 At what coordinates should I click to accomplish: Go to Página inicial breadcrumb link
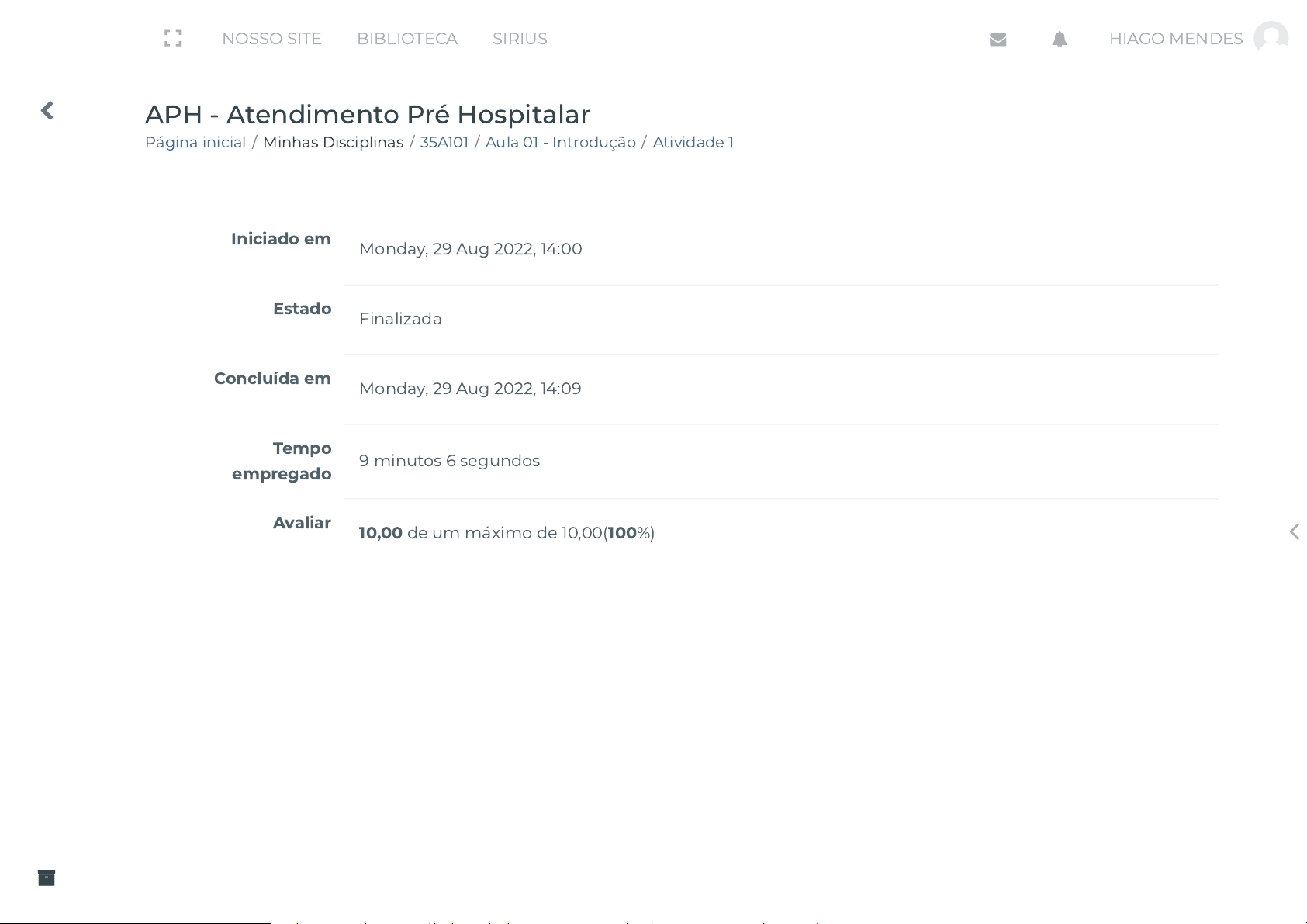click(195, 142)
